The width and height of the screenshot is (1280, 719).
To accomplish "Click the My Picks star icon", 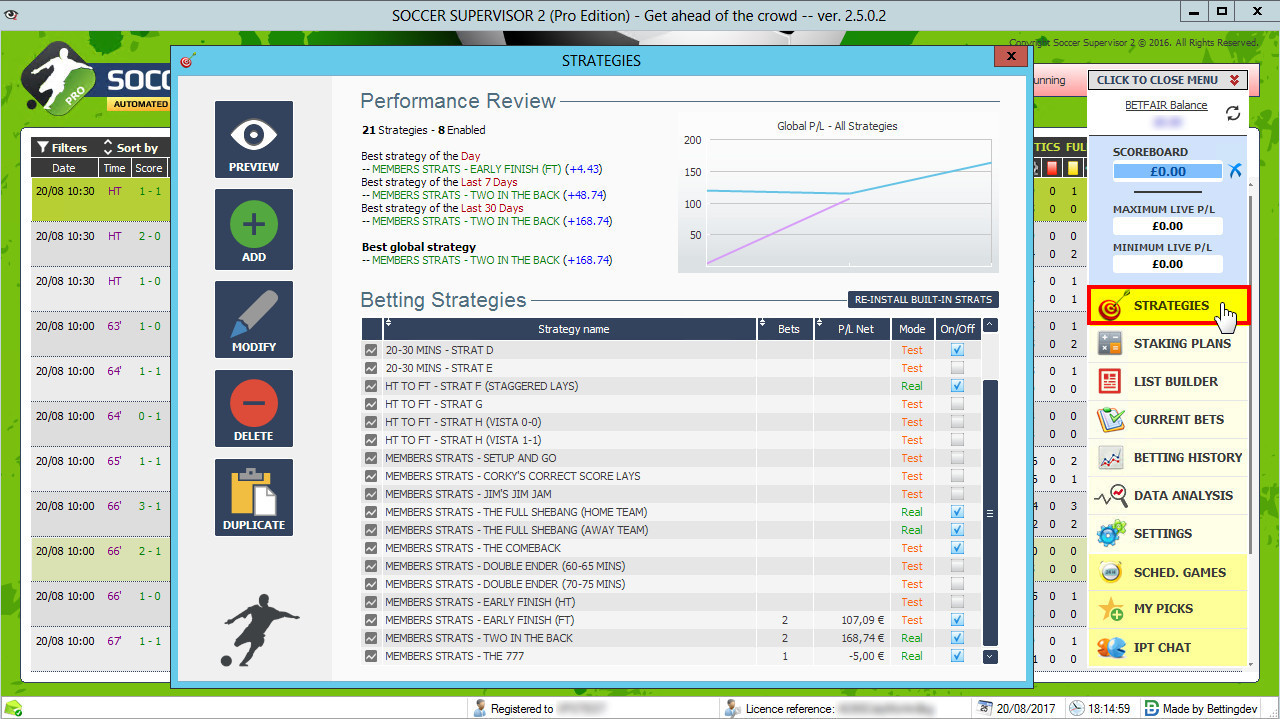I will point(1111,609).
